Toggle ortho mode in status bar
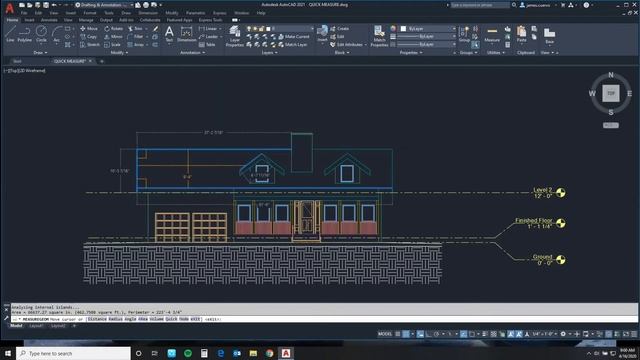The image size is (640, 360). (x=429, y=334)
